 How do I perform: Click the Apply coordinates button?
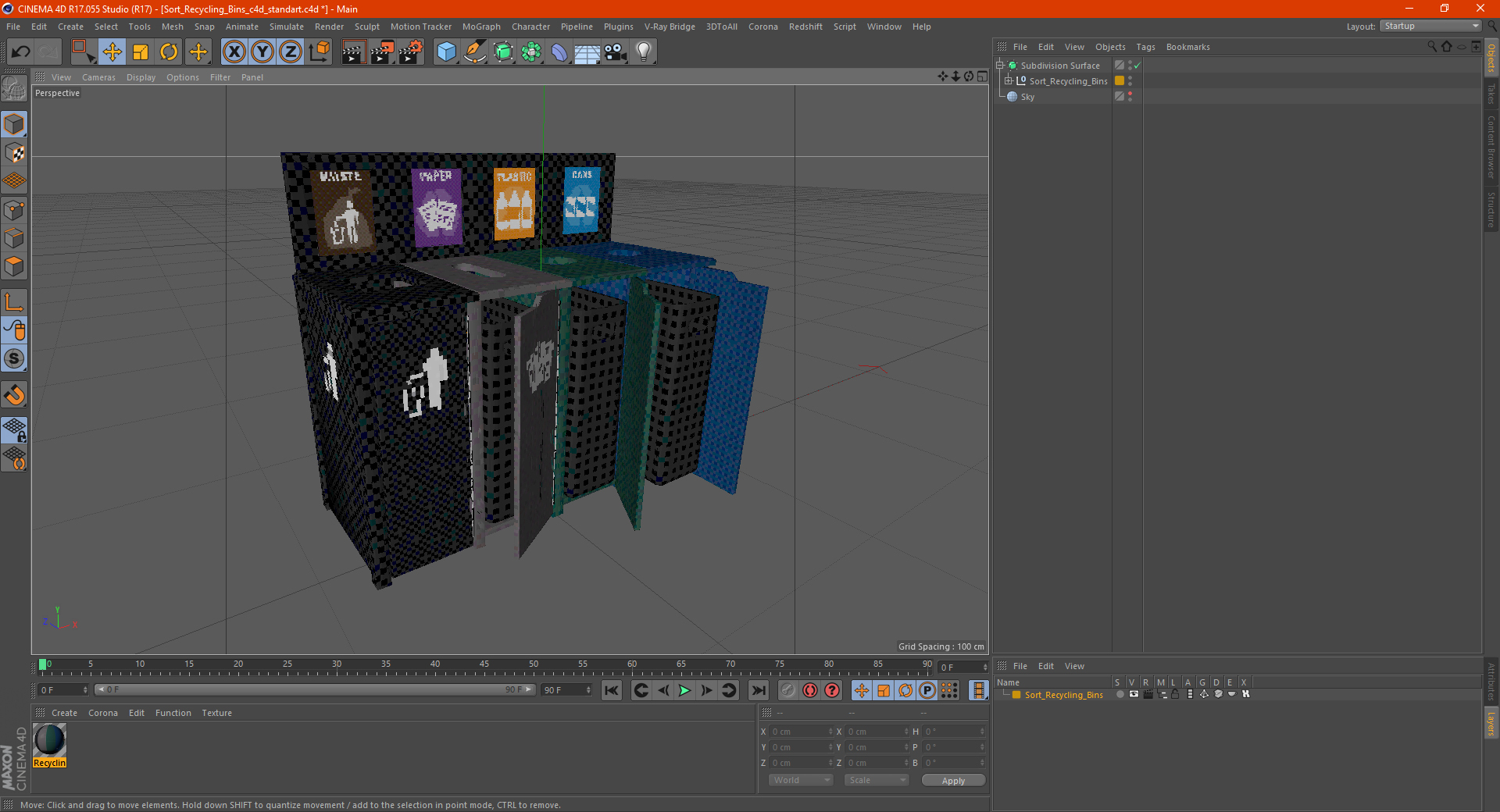tap(953, 781)
